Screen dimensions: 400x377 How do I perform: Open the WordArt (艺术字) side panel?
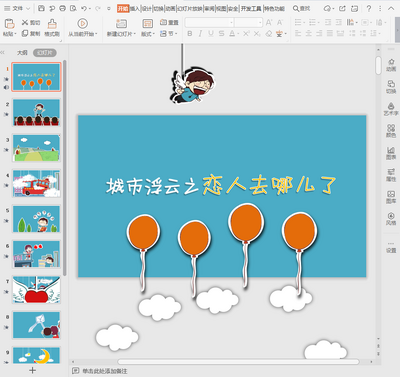(391, 109)
